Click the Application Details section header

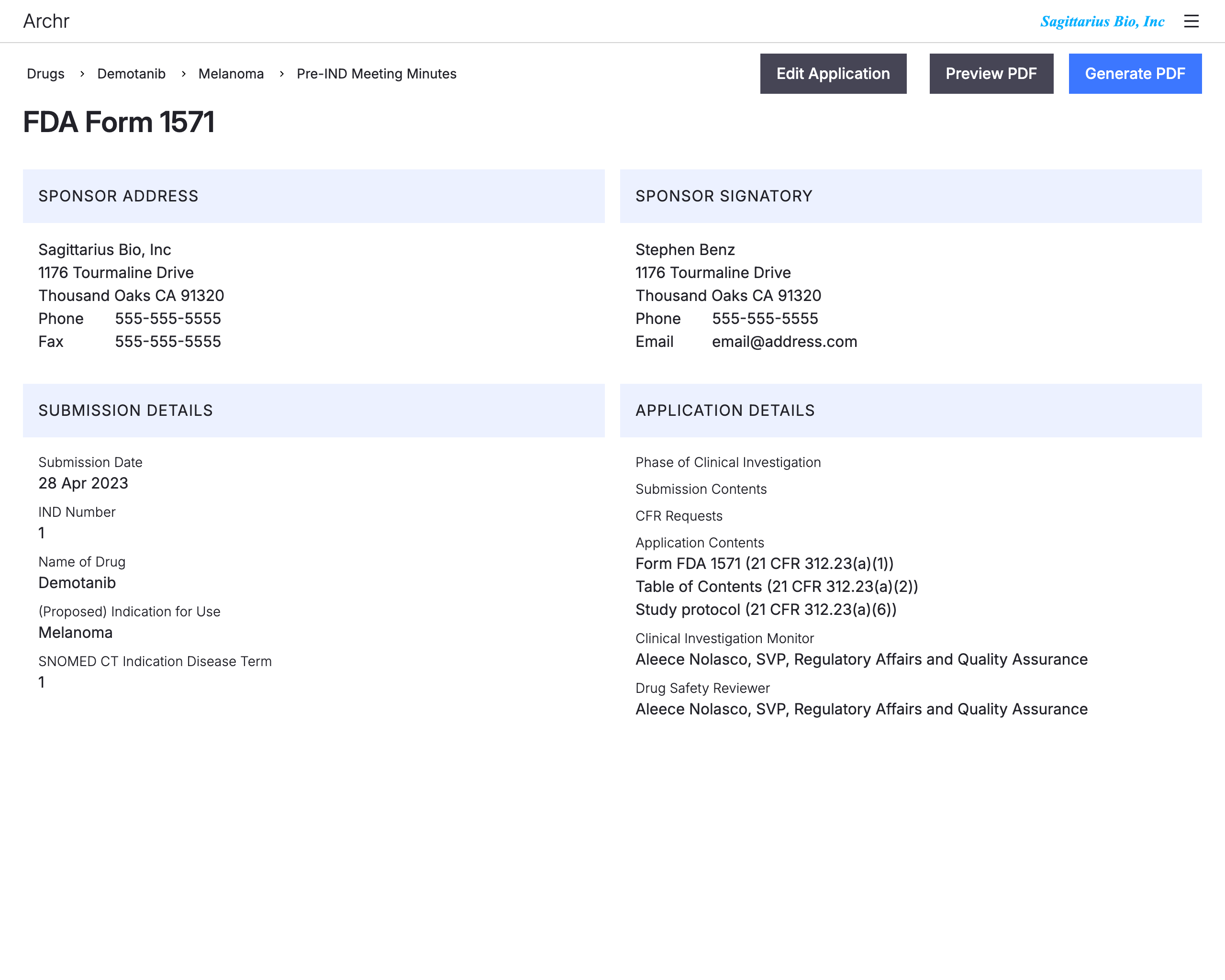point(724,410)
